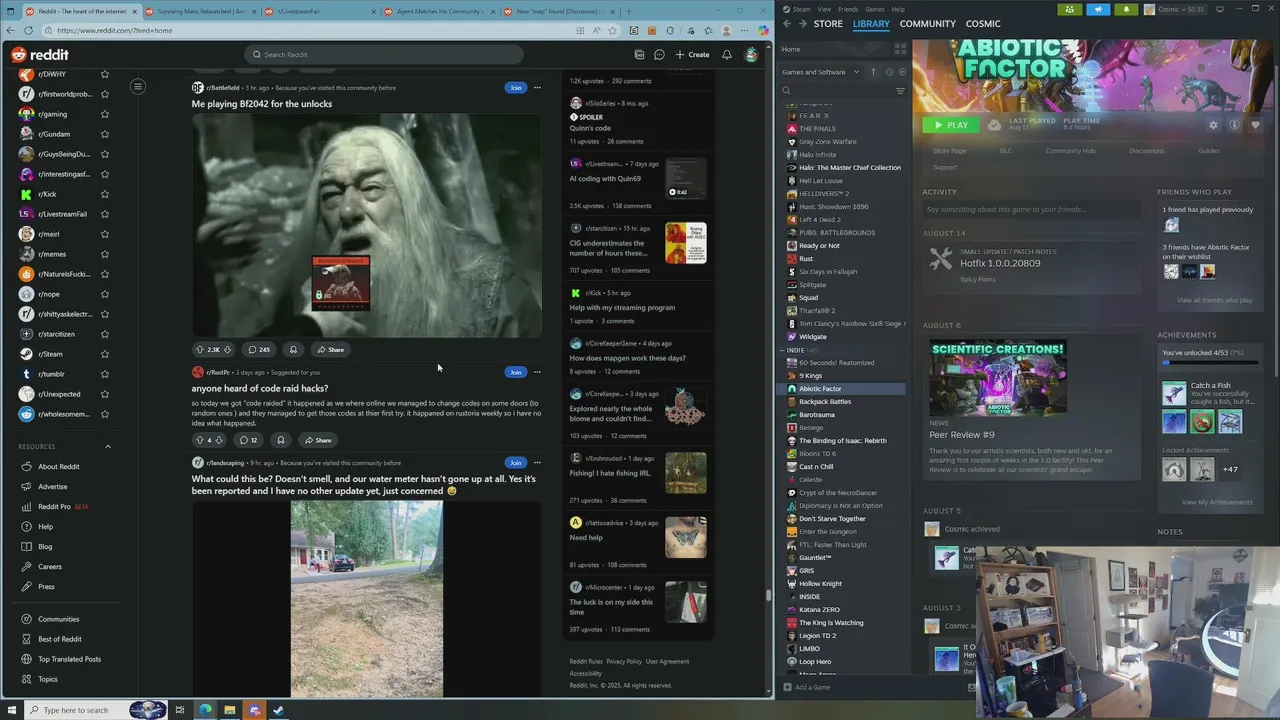Screen dimensions: 1280x720
Task: Favorite r/nope with star
Action: pyautogui.click(x=104, y=294)
